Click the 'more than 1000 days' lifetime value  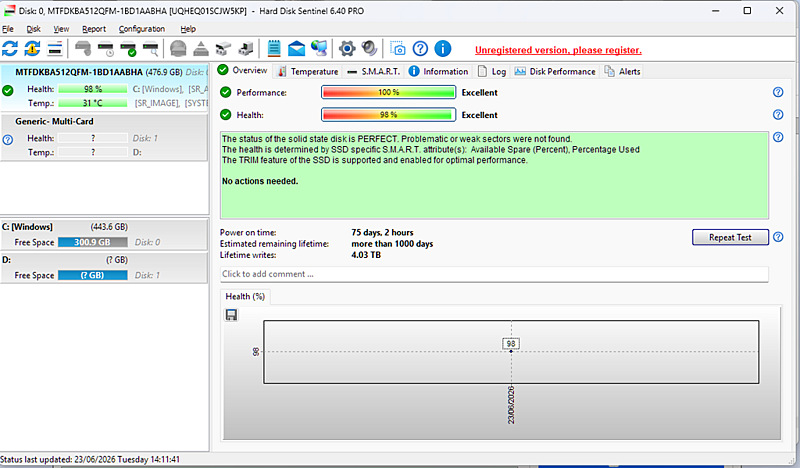[x=392, y=244]
